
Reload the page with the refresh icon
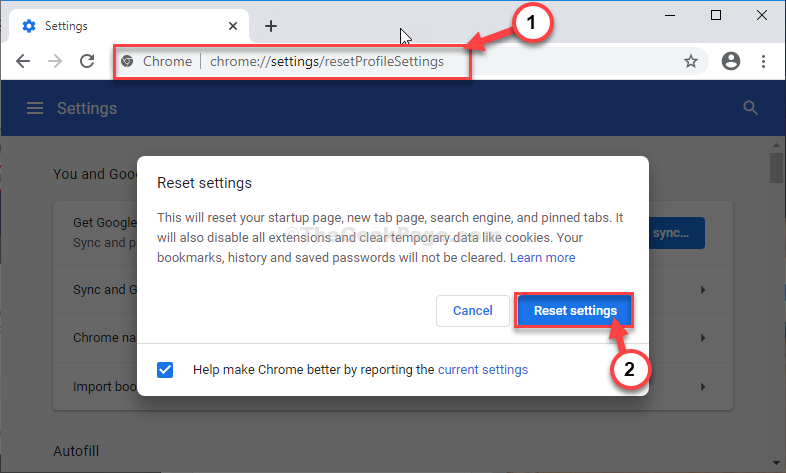coord(87,61)
